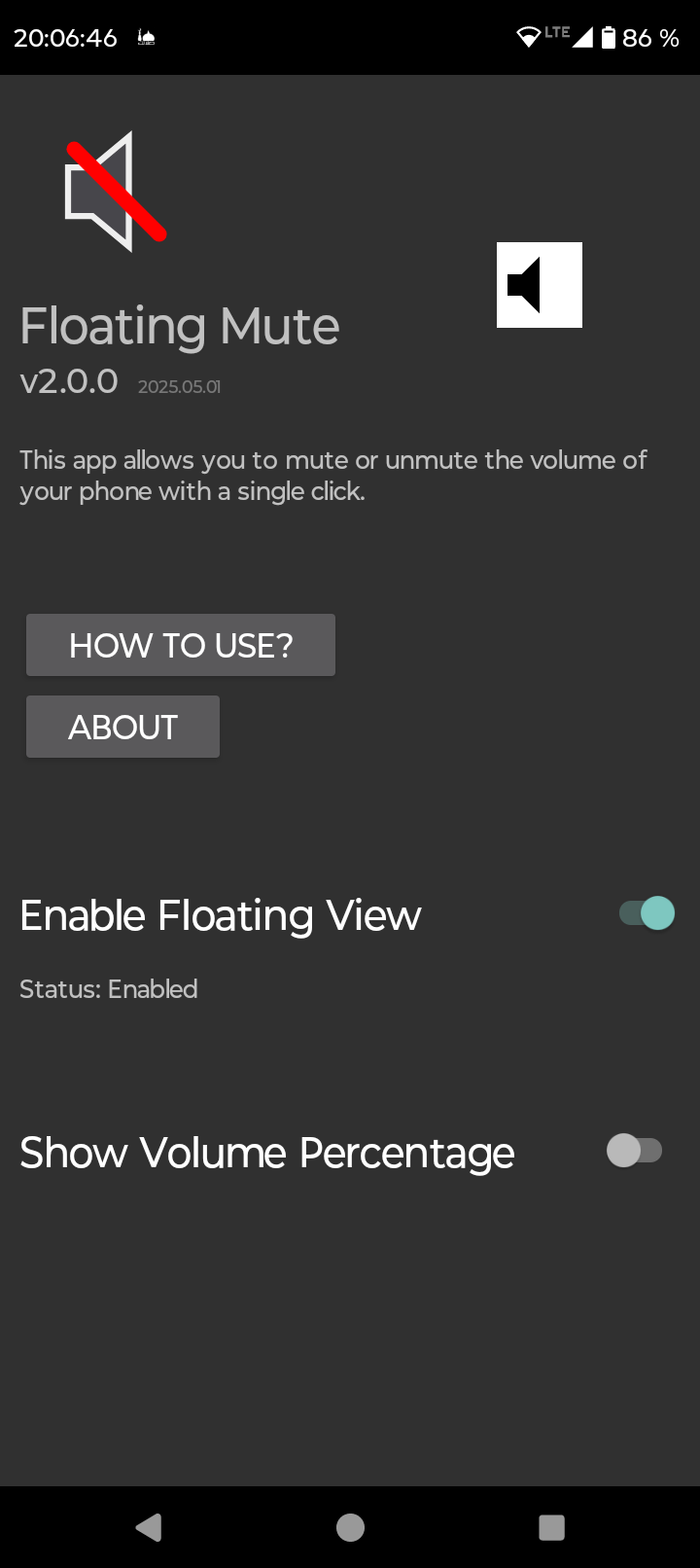Screen dimensions: 700x1568
Task: Open the ABOUT page
Action: pyautogui.click(x=122, y=727)
